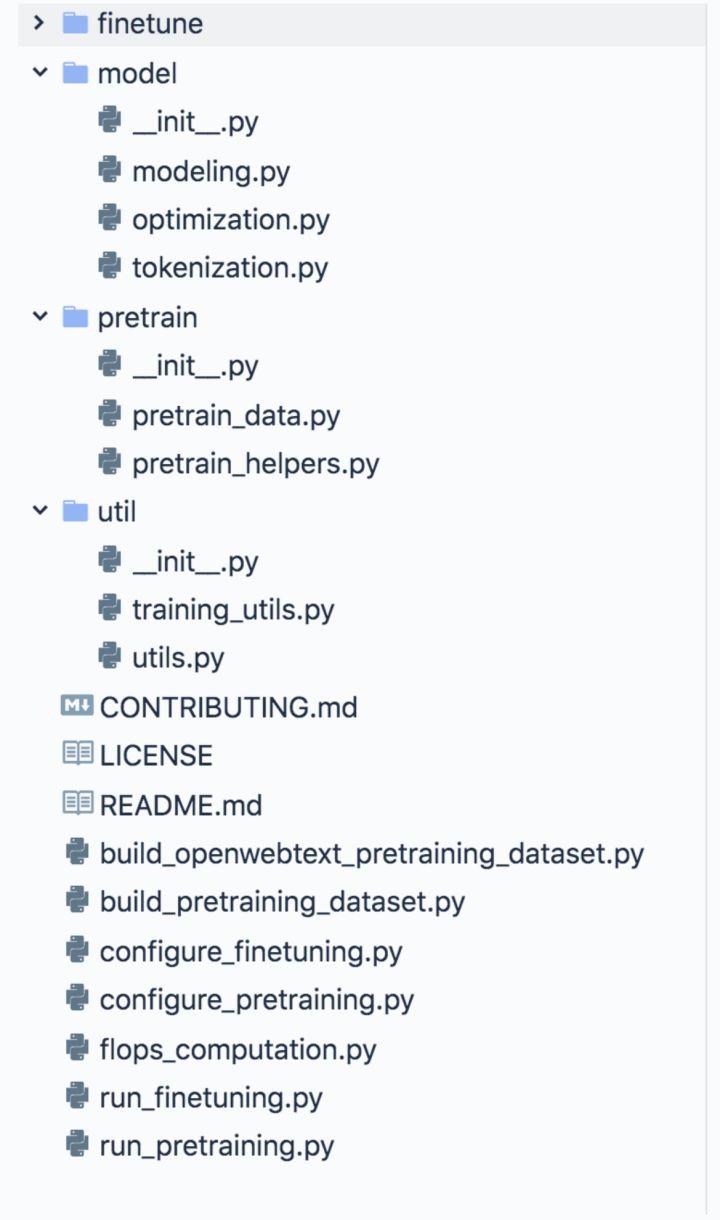Click the book icon beside README.md
The image size is (720, 1220).
76,803
